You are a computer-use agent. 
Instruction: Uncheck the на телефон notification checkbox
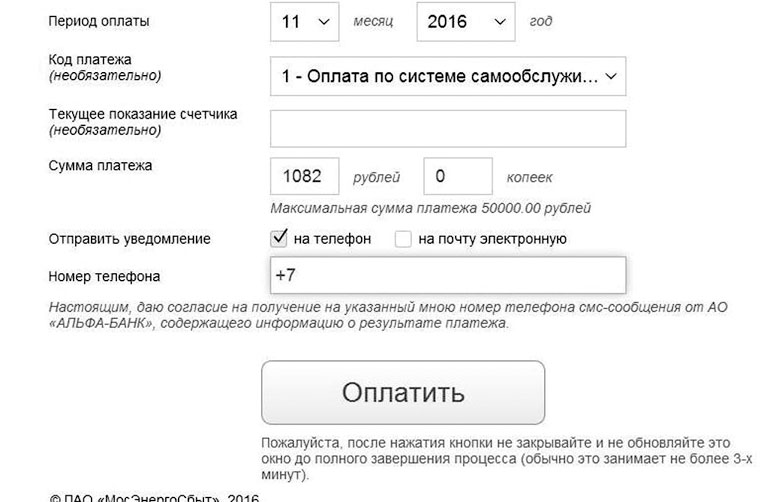click(x=279, y=238)
